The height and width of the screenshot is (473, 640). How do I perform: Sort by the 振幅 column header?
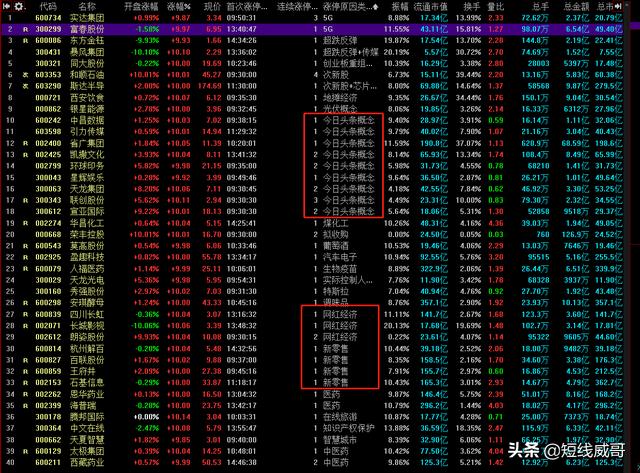(400, 7)
